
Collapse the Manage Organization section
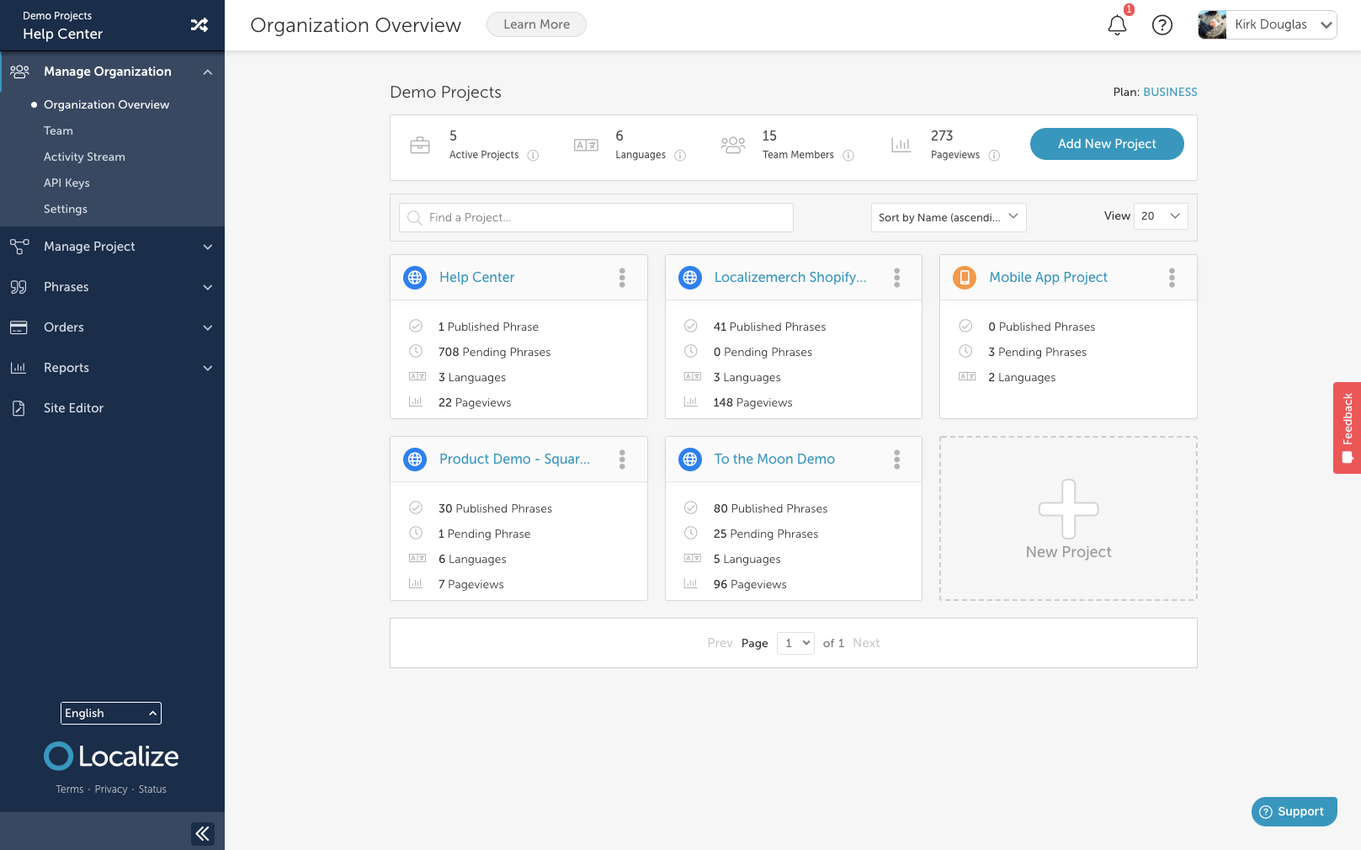click(x=208, y=71)
